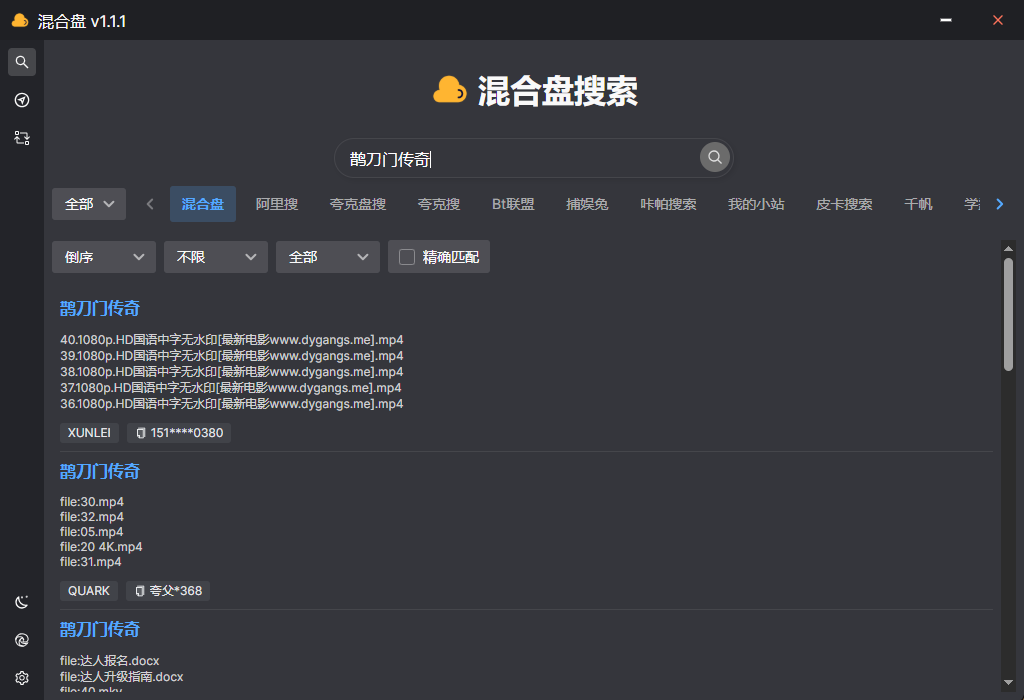Close the 混合盘 window
Viewport: 1024px width, 700px height.
997,20
